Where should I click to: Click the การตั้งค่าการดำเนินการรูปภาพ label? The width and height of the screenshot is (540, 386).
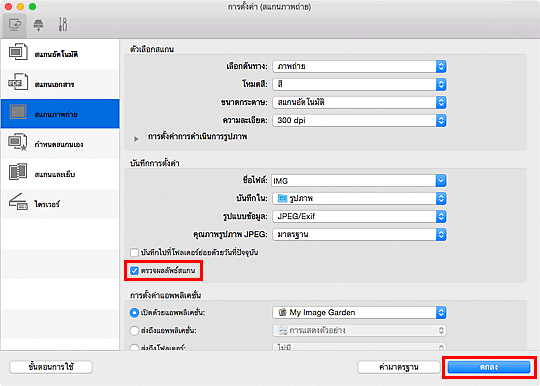197,137
